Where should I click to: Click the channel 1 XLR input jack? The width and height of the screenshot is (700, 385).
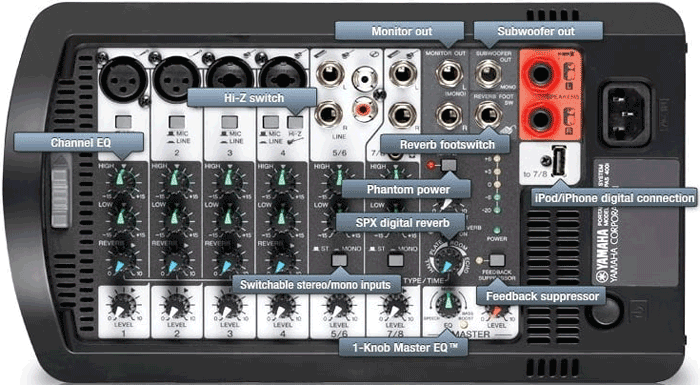[123, 79]
